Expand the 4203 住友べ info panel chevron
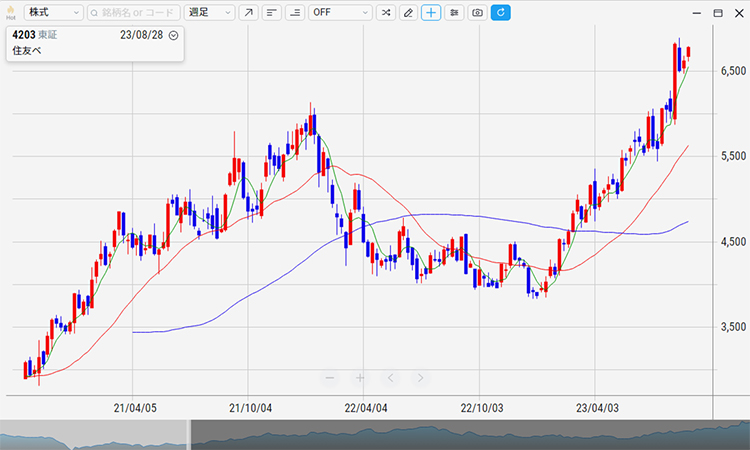The width and height of the screenshot is (750, 450). pyautogui.click(x=174, y=35)
